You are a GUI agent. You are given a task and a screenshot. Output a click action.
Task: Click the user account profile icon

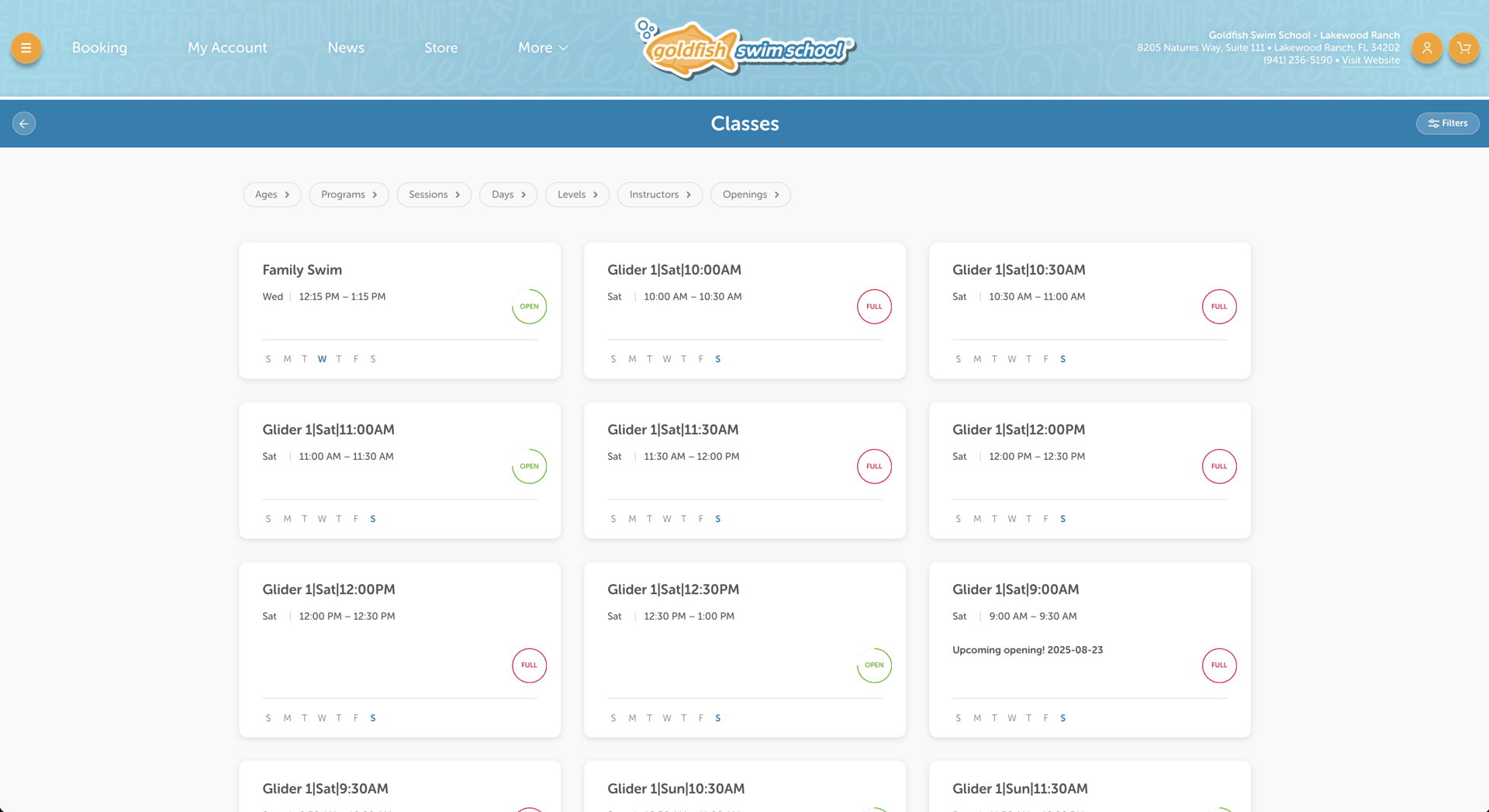point(1427,48)
